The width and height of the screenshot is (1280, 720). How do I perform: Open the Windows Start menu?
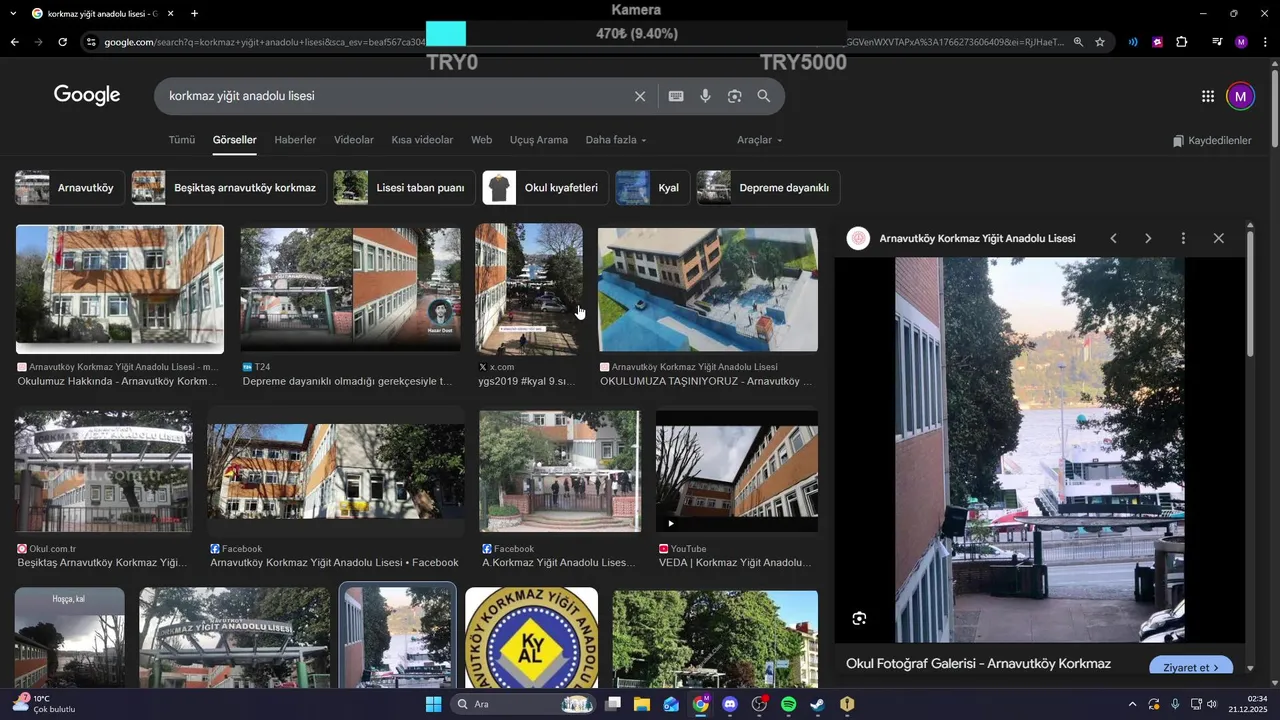pos(433,704)
